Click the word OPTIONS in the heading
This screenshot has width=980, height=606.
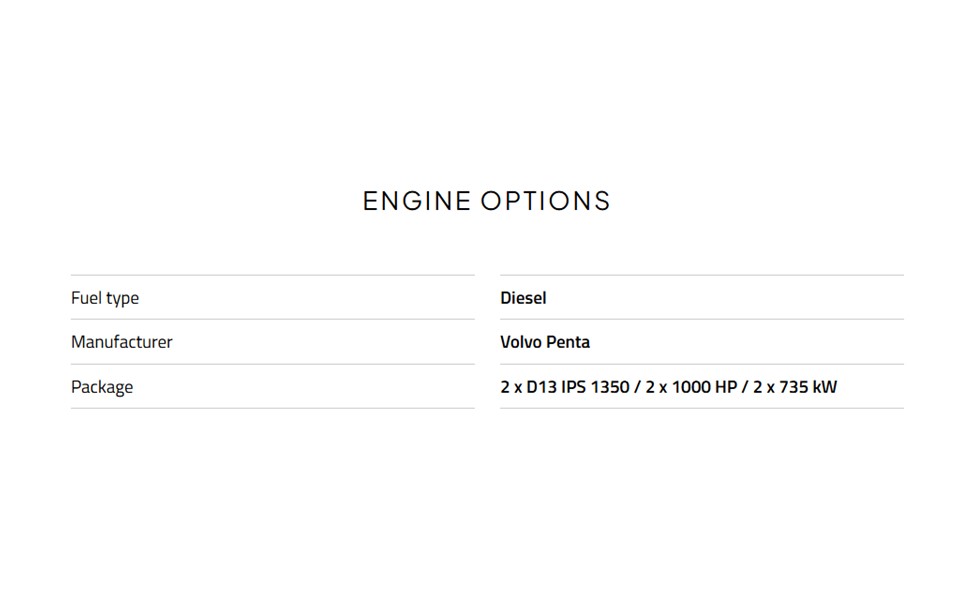tap(545, 201)
